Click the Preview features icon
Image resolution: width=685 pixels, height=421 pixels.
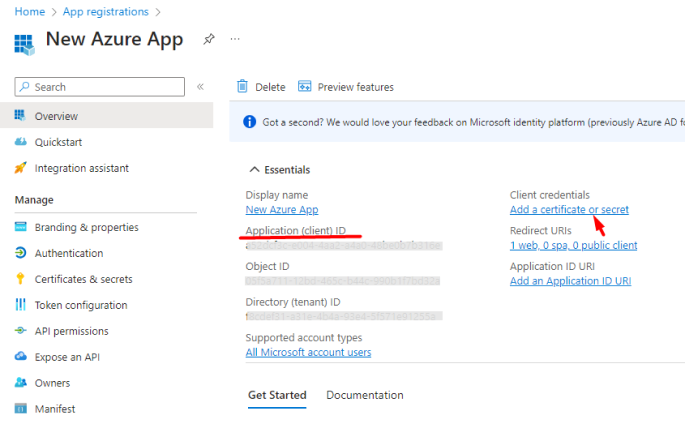[304, 86]
